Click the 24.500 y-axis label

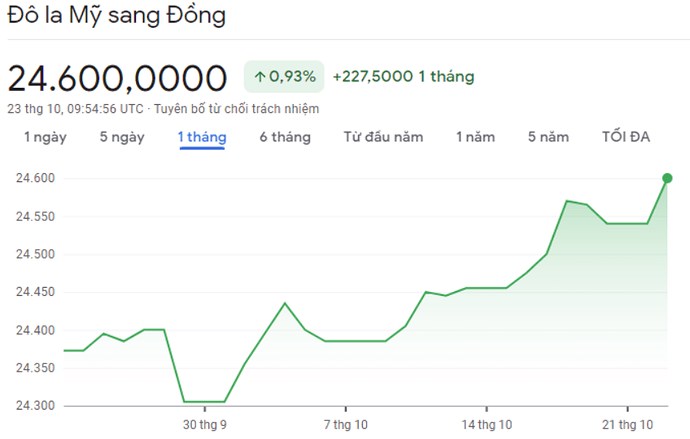35,254
